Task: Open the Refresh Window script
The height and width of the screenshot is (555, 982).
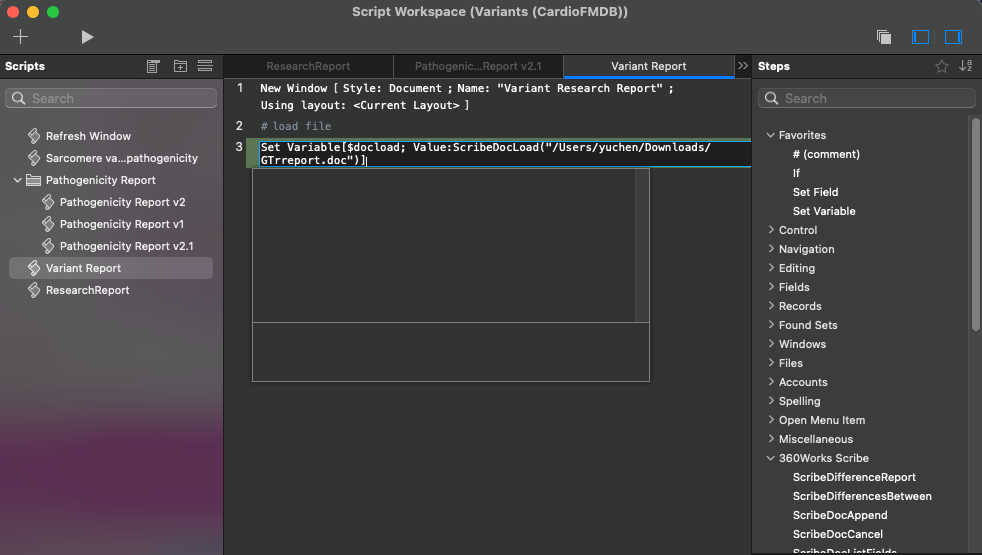Action: click(x=88, y=136)
